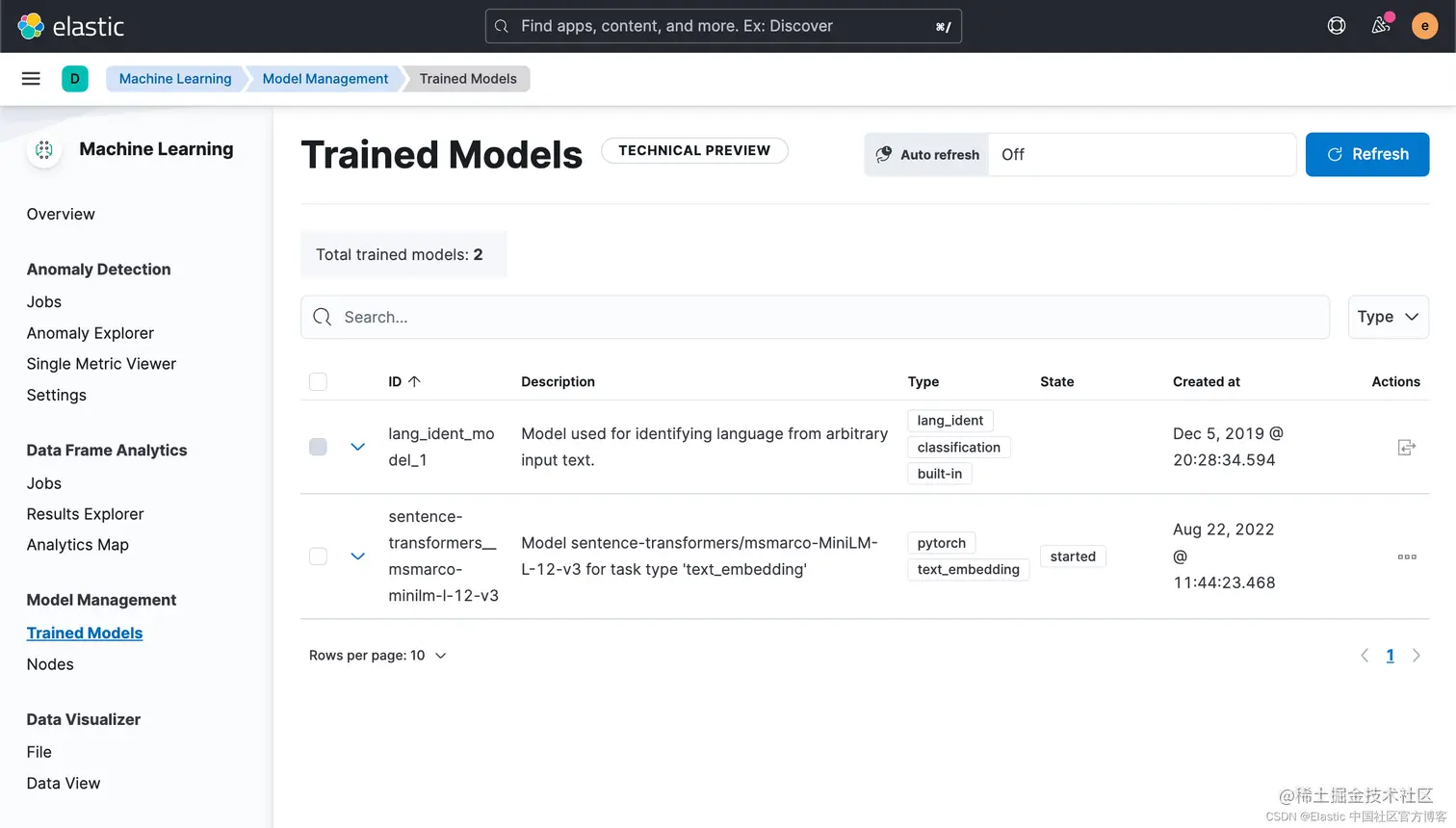The height and width of the screenshot is (828, 1456).
Task: Open Anomaly Detection Settings
Action: 57,395
